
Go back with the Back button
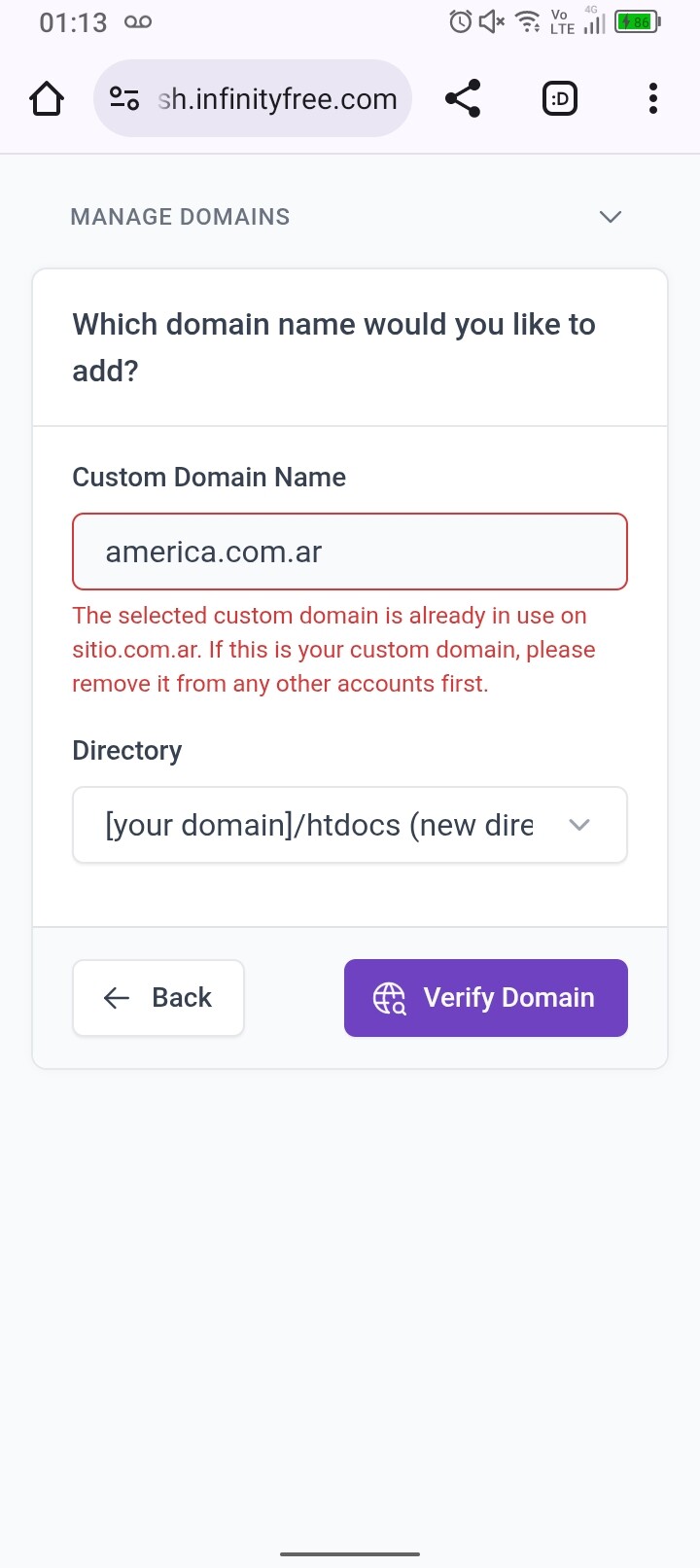click(x=158, y=998)
